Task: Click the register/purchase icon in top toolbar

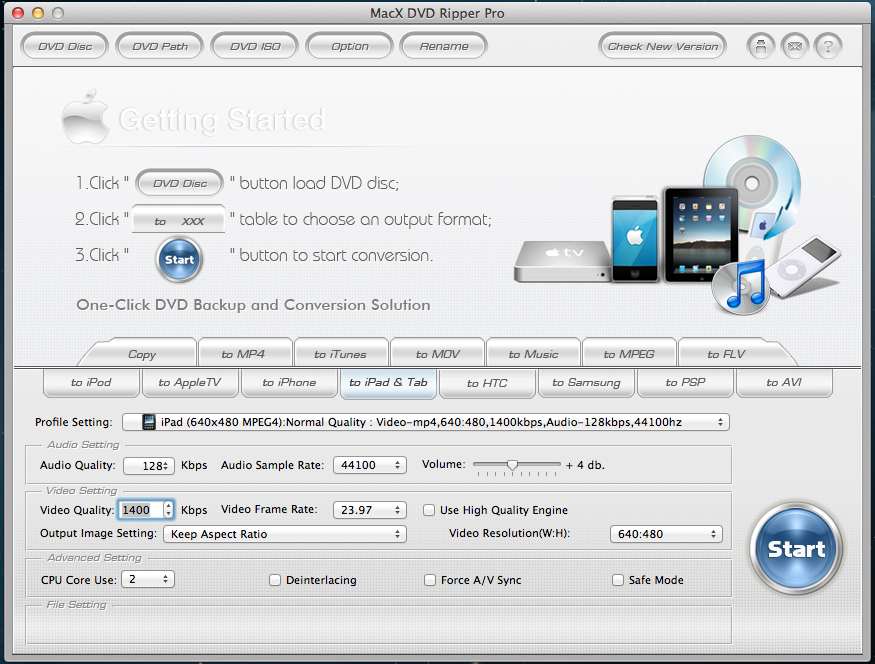Action: [x=761, y=46]
